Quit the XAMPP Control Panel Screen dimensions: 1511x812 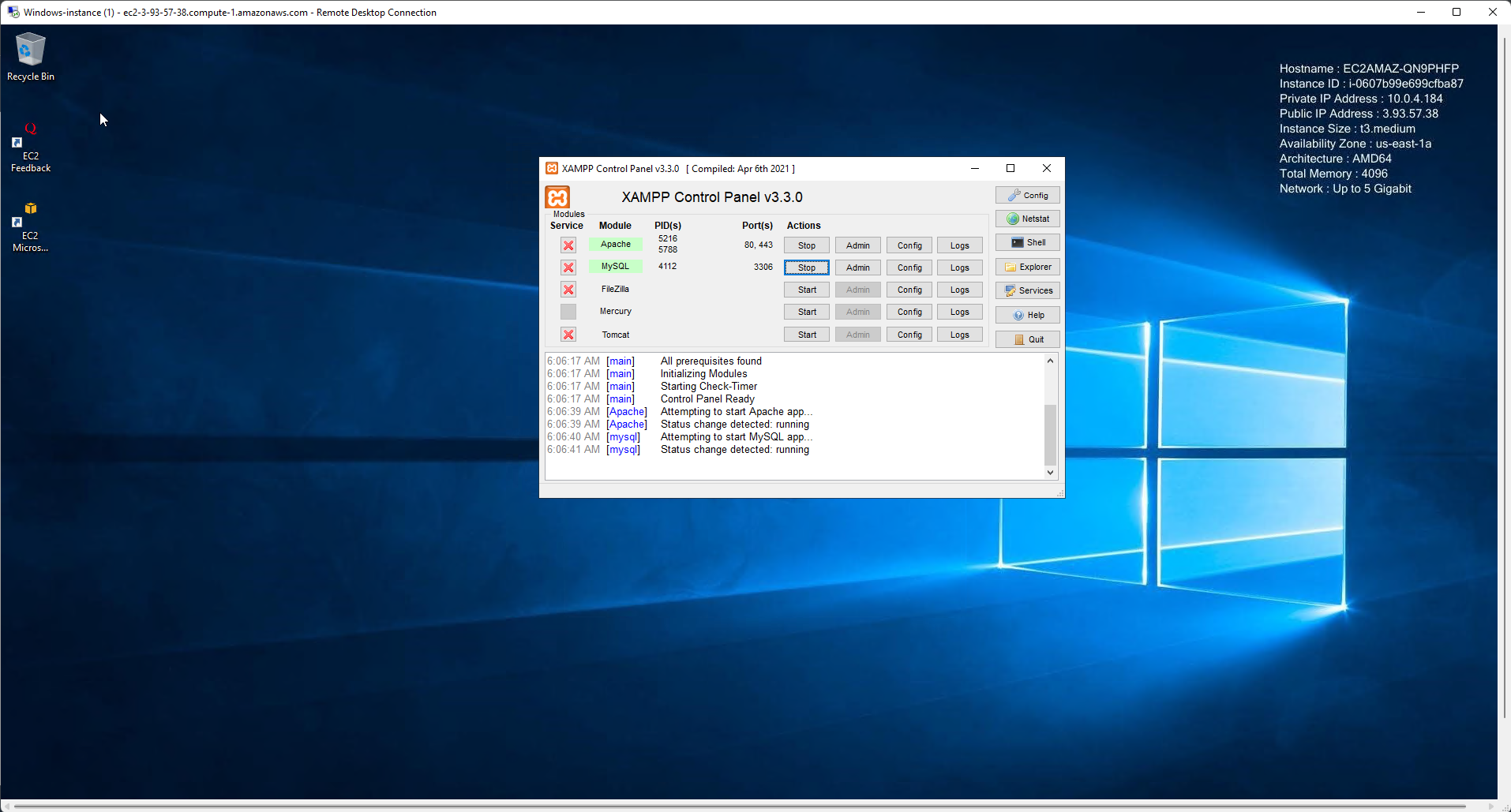[x=1027, y=339]
